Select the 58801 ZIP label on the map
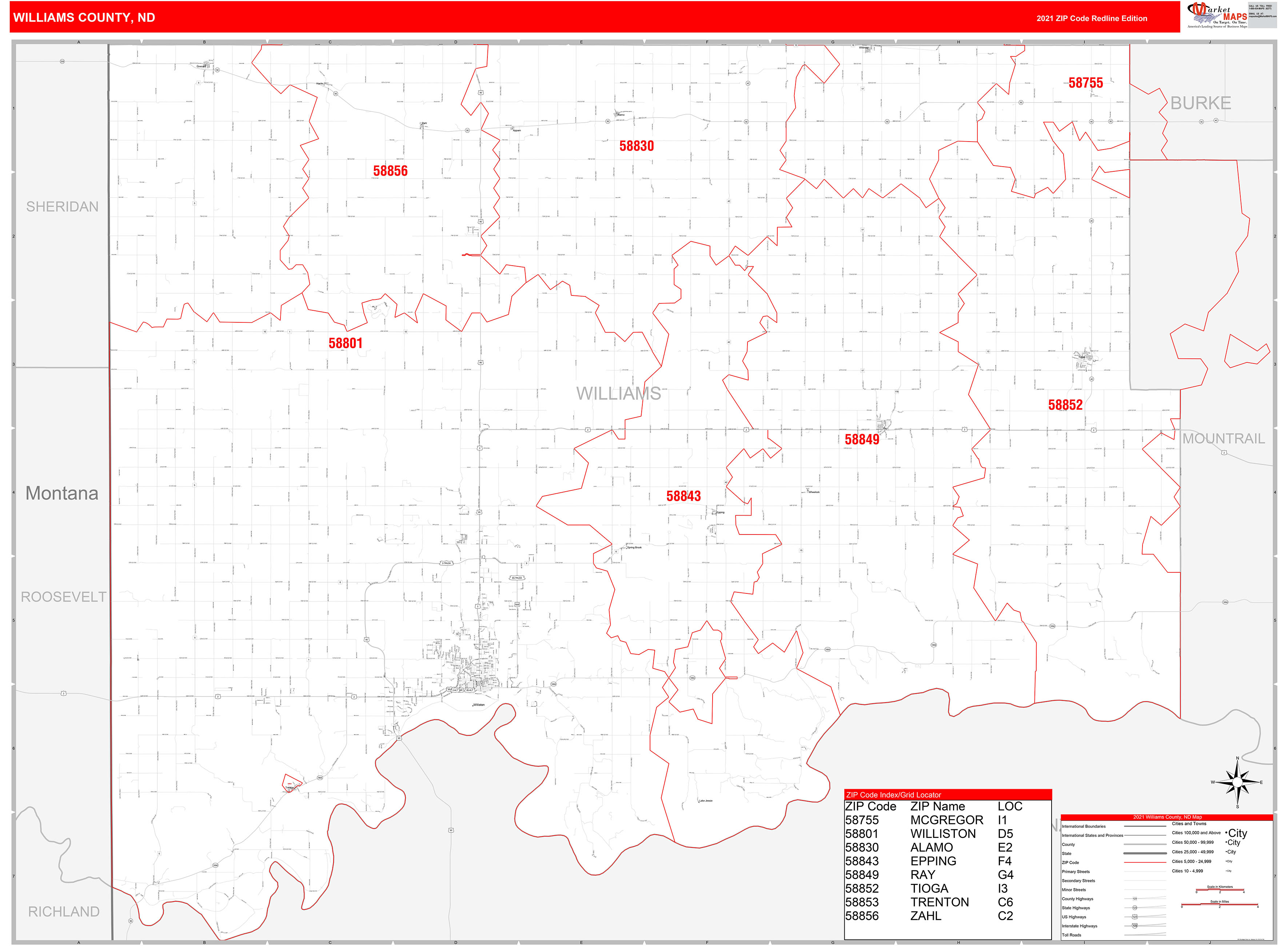1288x946 pixels. (345, 343)
